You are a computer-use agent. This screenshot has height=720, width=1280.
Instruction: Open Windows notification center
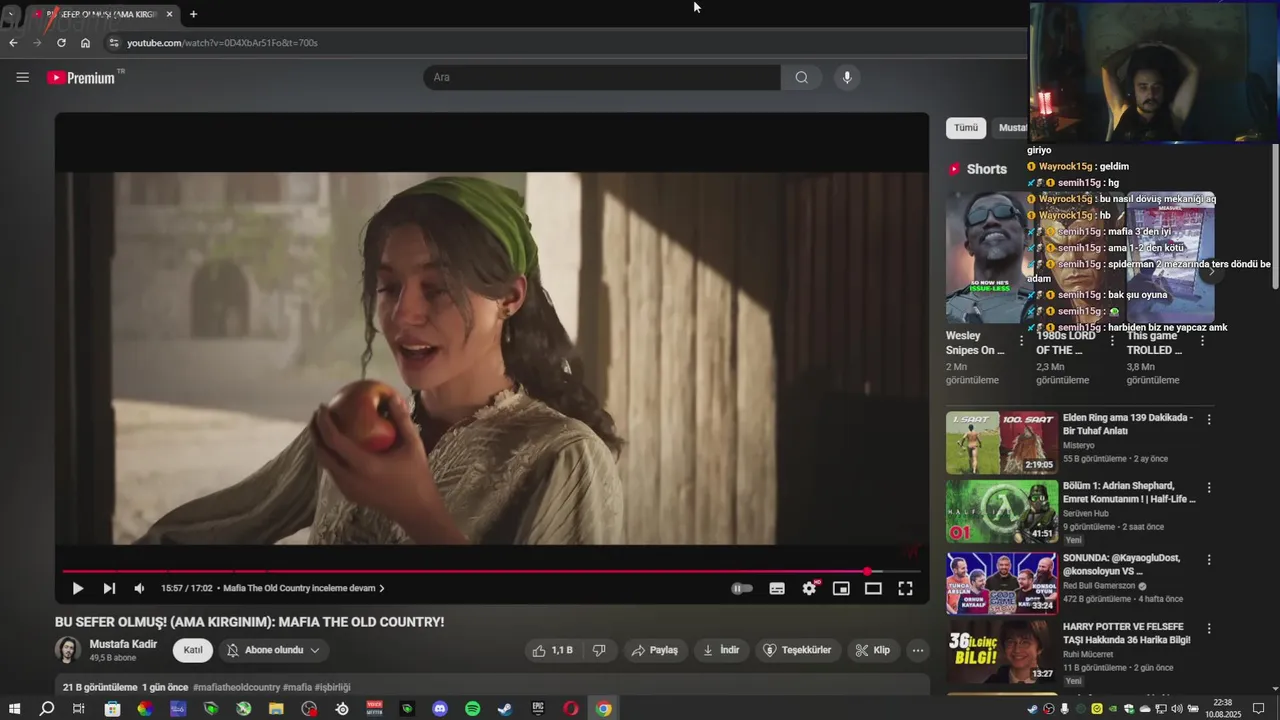point(1257,709)
